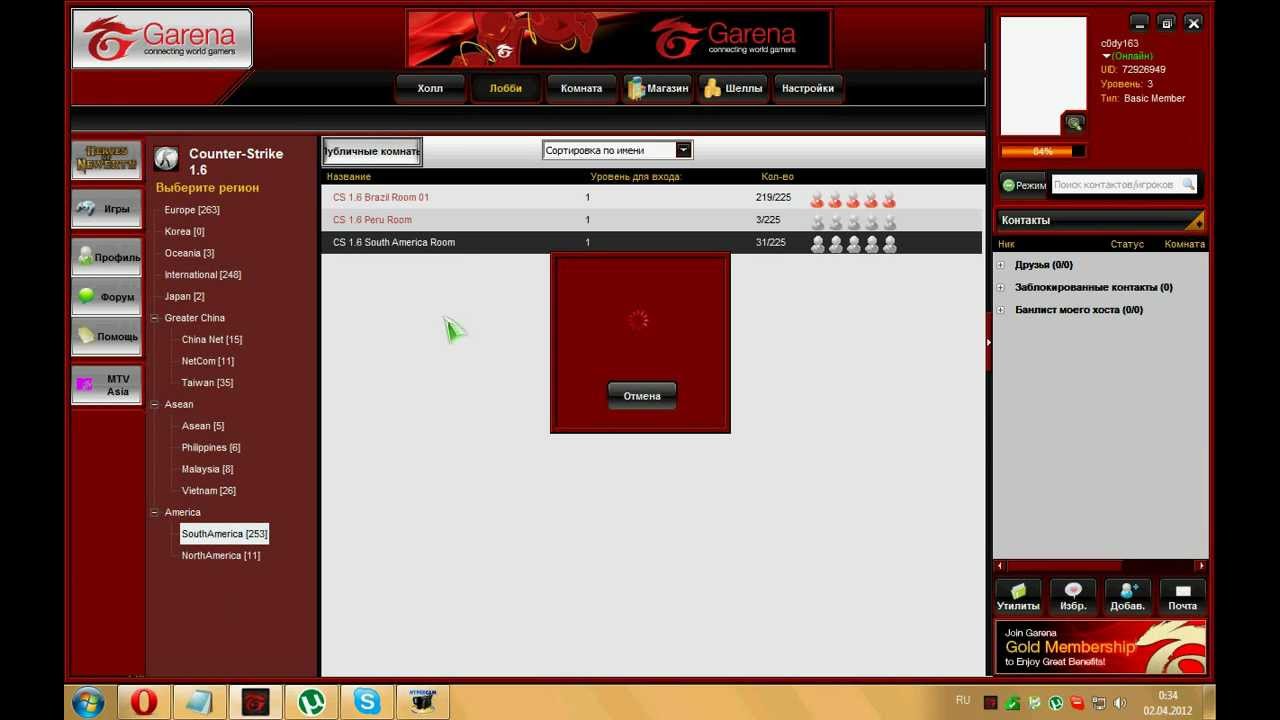Select the SouthAmerica [253] region

[x=225, y=534]
